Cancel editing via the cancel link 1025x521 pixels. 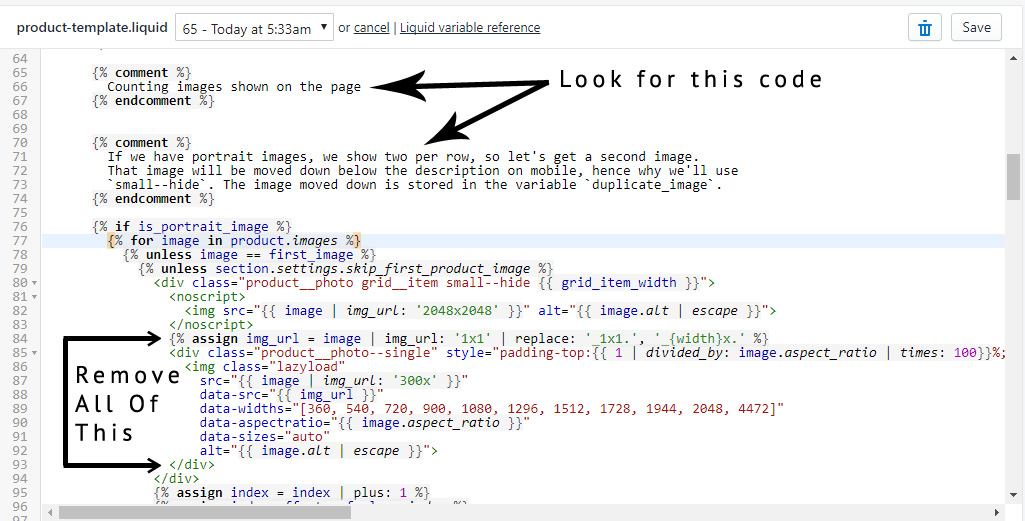(371, 27)
